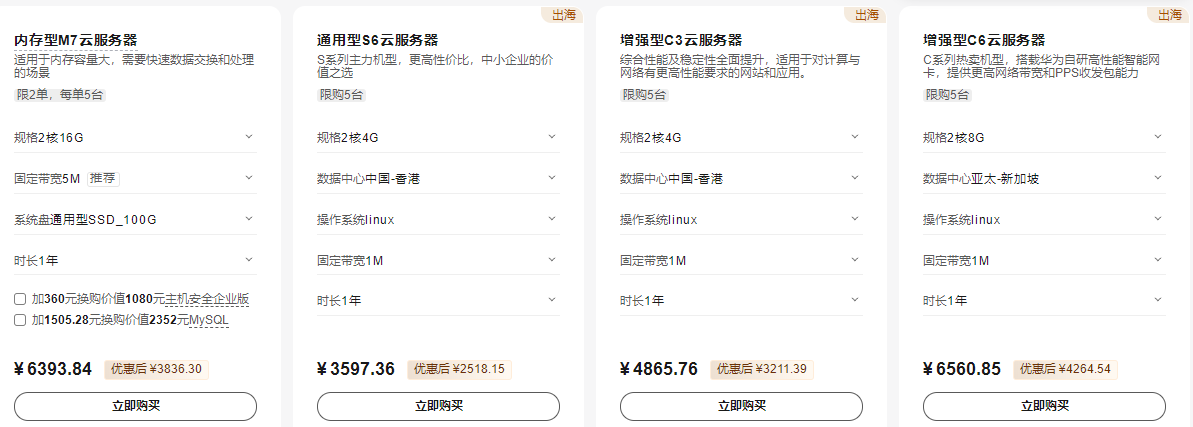Expand S6 操作系统linux dropdown
This screenshot has height=427, width=1193.
[x=552, y=219]
